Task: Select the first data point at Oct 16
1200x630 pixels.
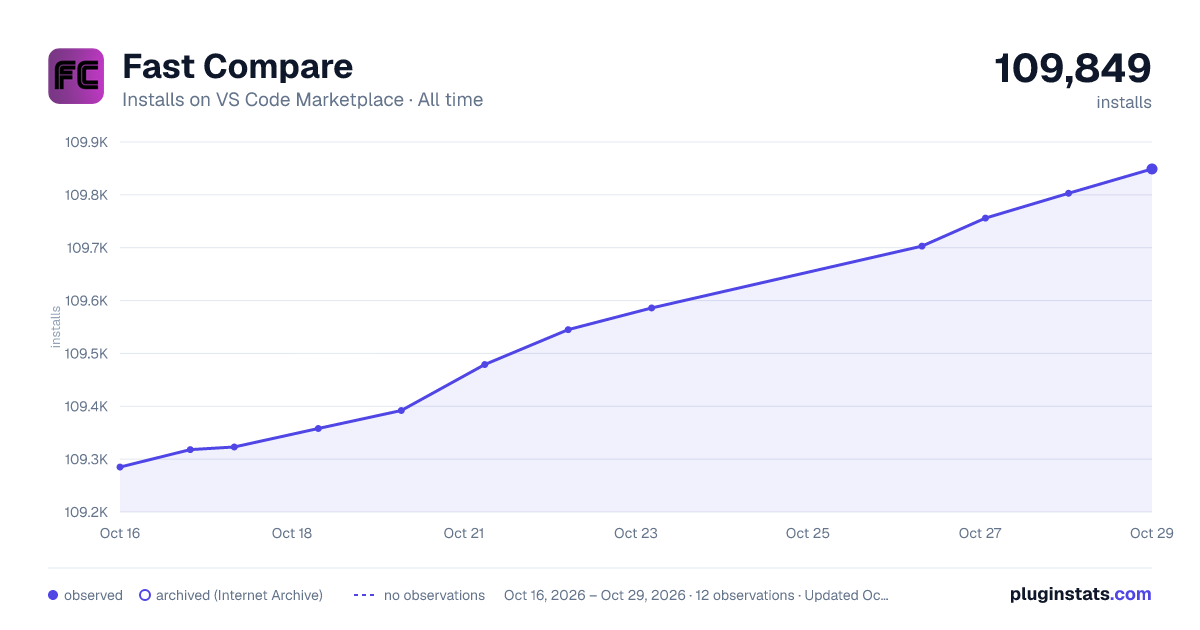Action: [120, 467]
